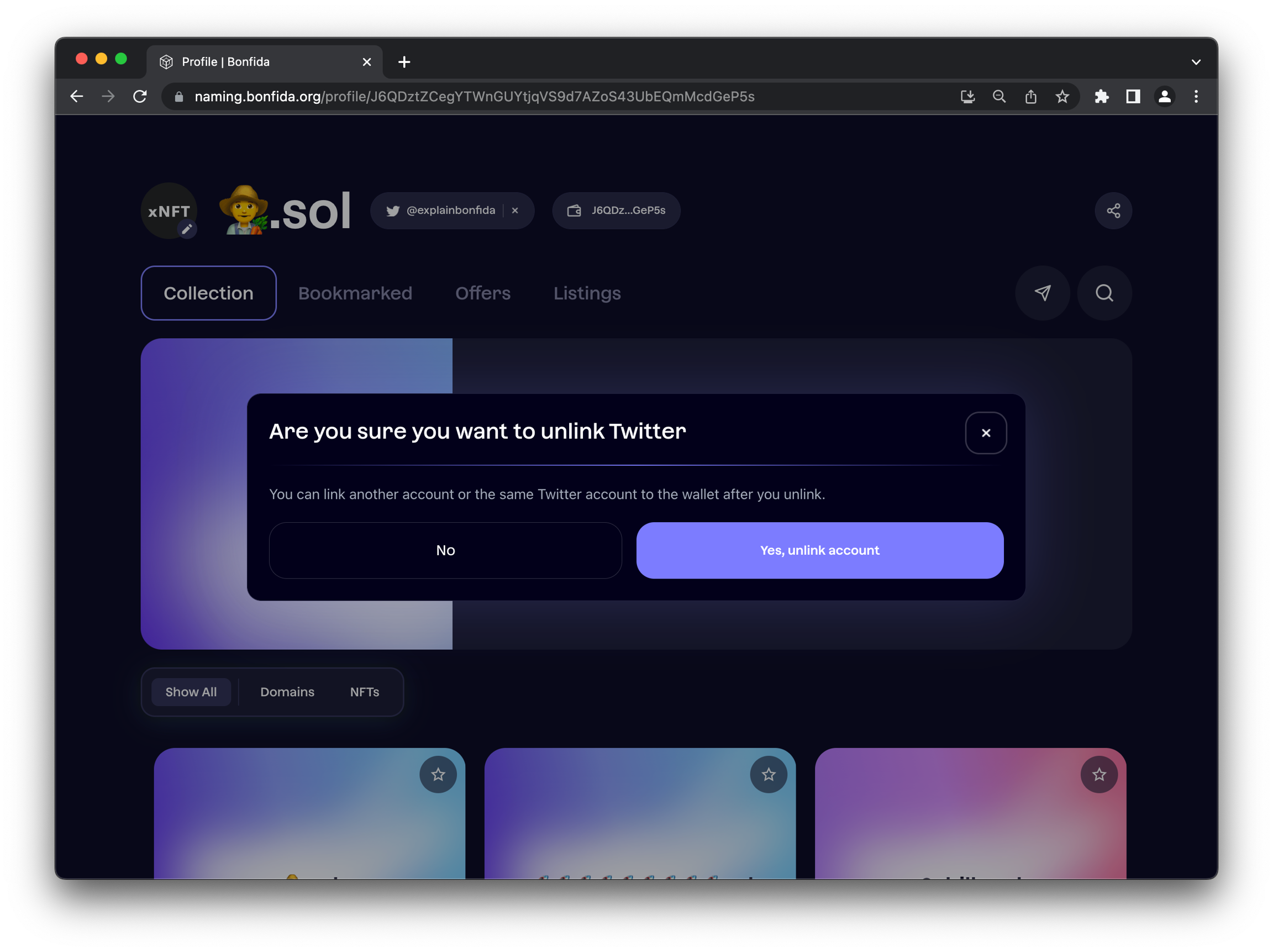Expand the tab search chevron

(1195, 62)
